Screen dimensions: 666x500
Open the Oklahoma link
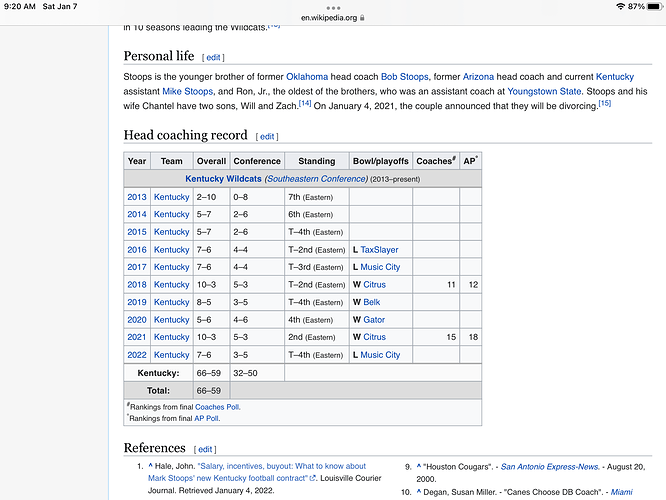(307, 77)
